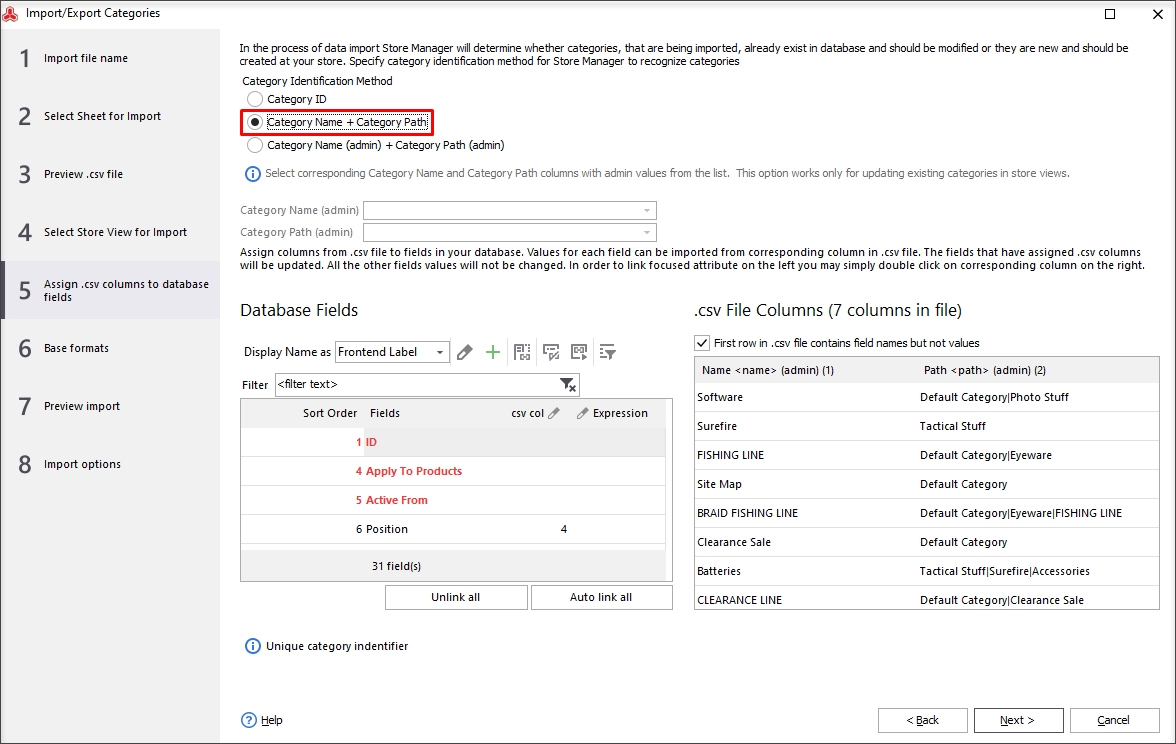Click the checklist edit toolbar icon

coord(551,352)
